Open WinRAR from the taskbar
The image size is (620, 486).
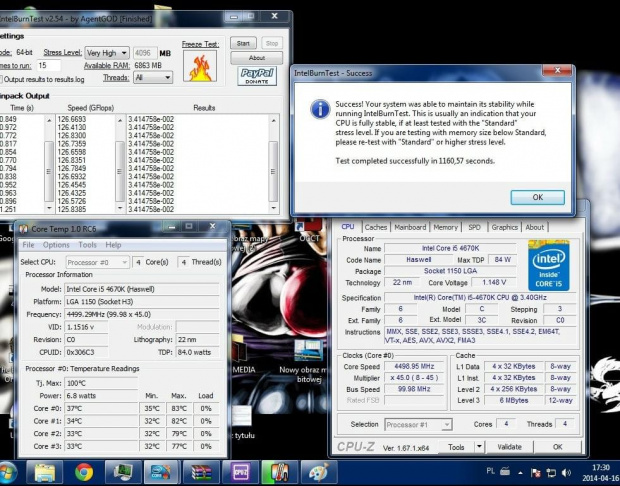pyautogui.click(x=201, y=472)
